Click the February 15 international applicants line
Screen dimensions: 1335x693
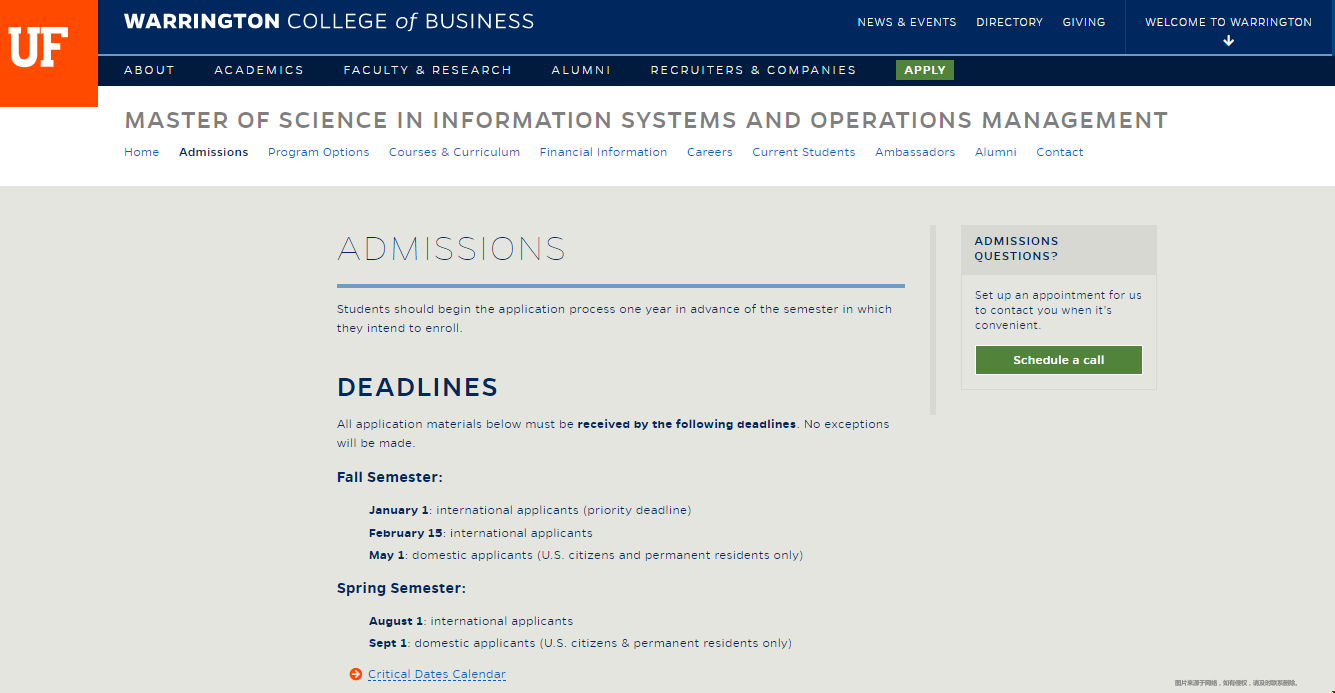coord(481,533)
